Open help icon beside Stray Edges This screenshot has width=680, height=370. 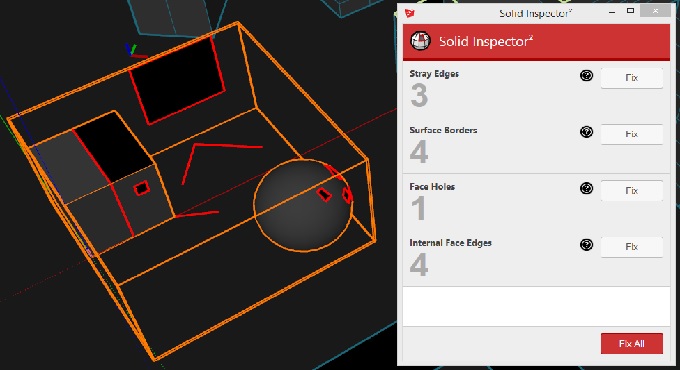586,76
